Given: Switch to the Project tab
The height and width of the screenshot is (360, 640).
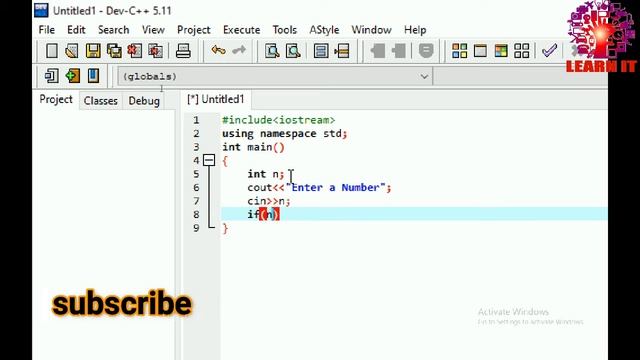Looking at the screenshot, I should [x=56, y=100].
